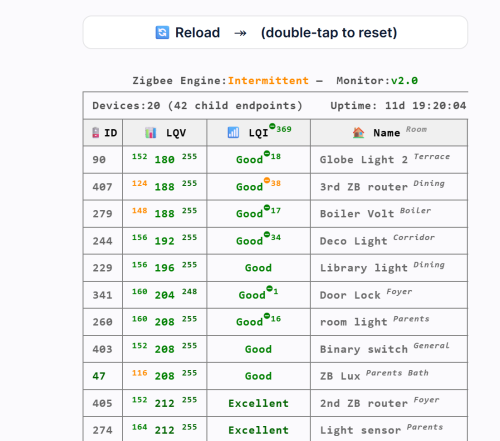
Task: Click the orange 116 minimum in row 47
Action: (x=139, y=373)
